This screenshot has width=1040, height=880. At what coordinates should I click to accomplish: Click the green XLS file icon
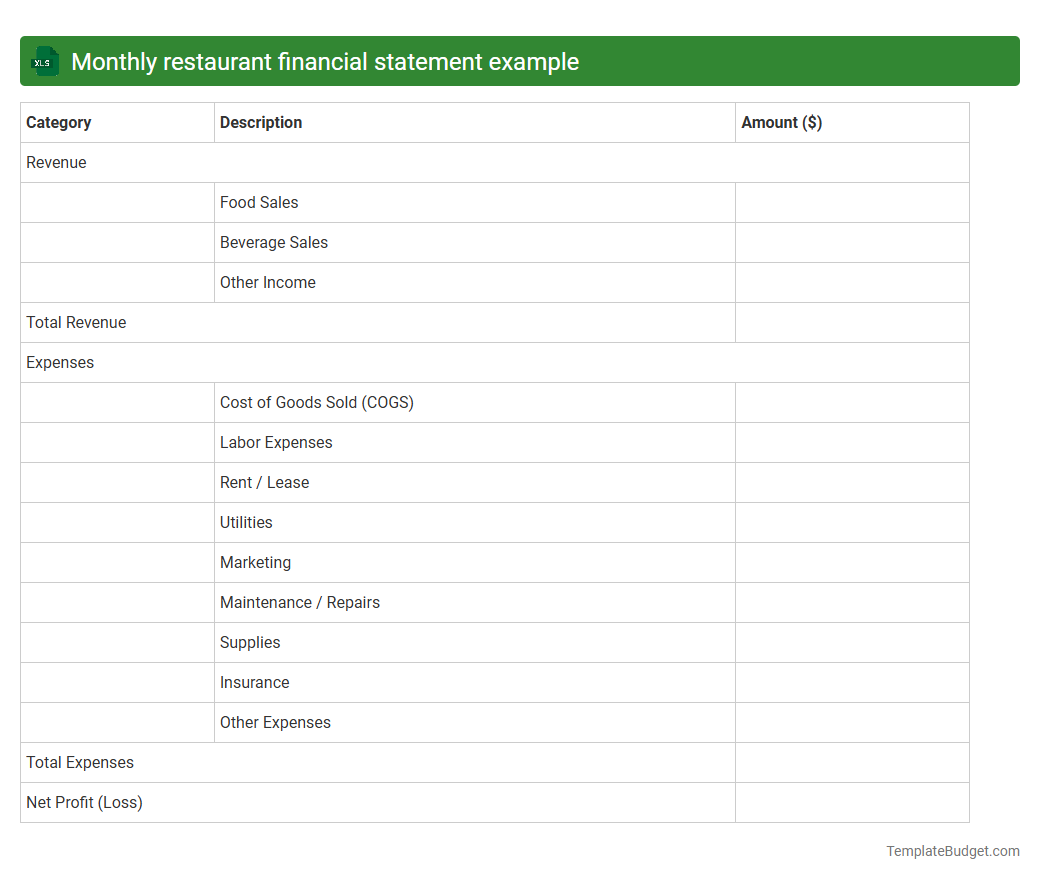point(44,61)
